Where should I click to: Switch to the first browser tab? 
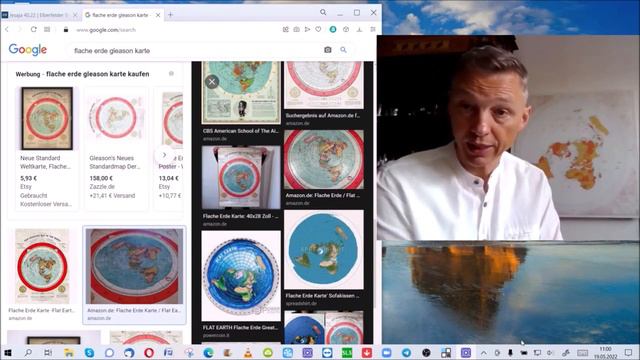pyautogui.click(x=39, y=15)
